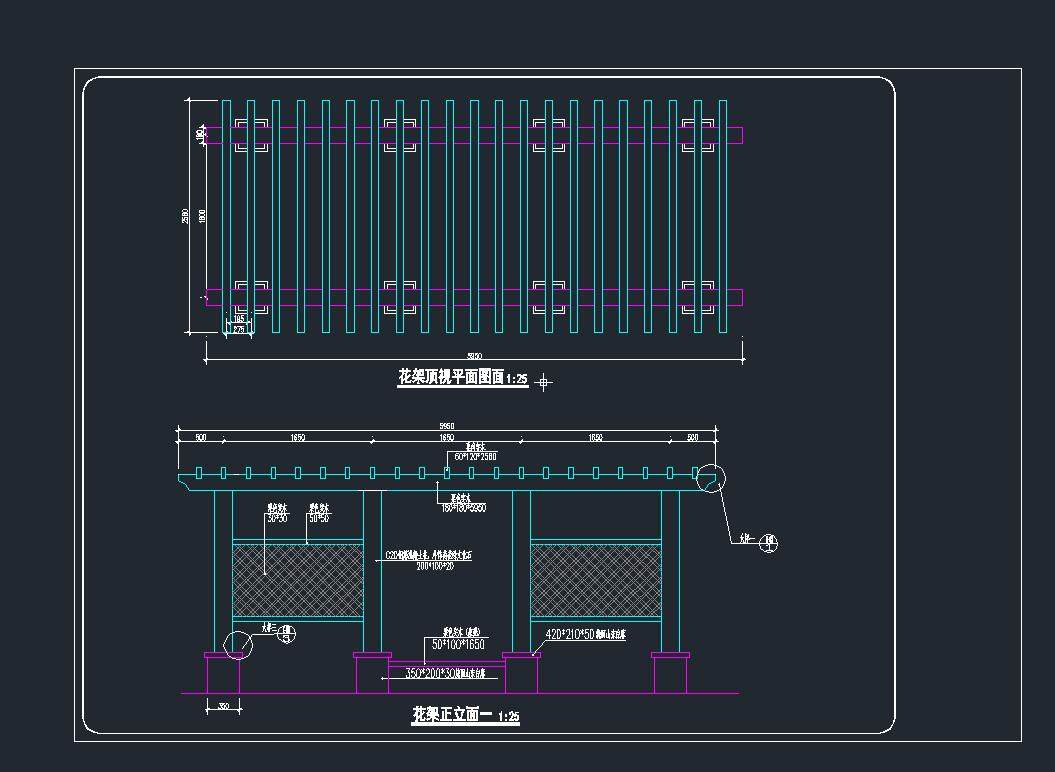
Task: Click the detail callout circle at left column base
Action: coord(239,645)
